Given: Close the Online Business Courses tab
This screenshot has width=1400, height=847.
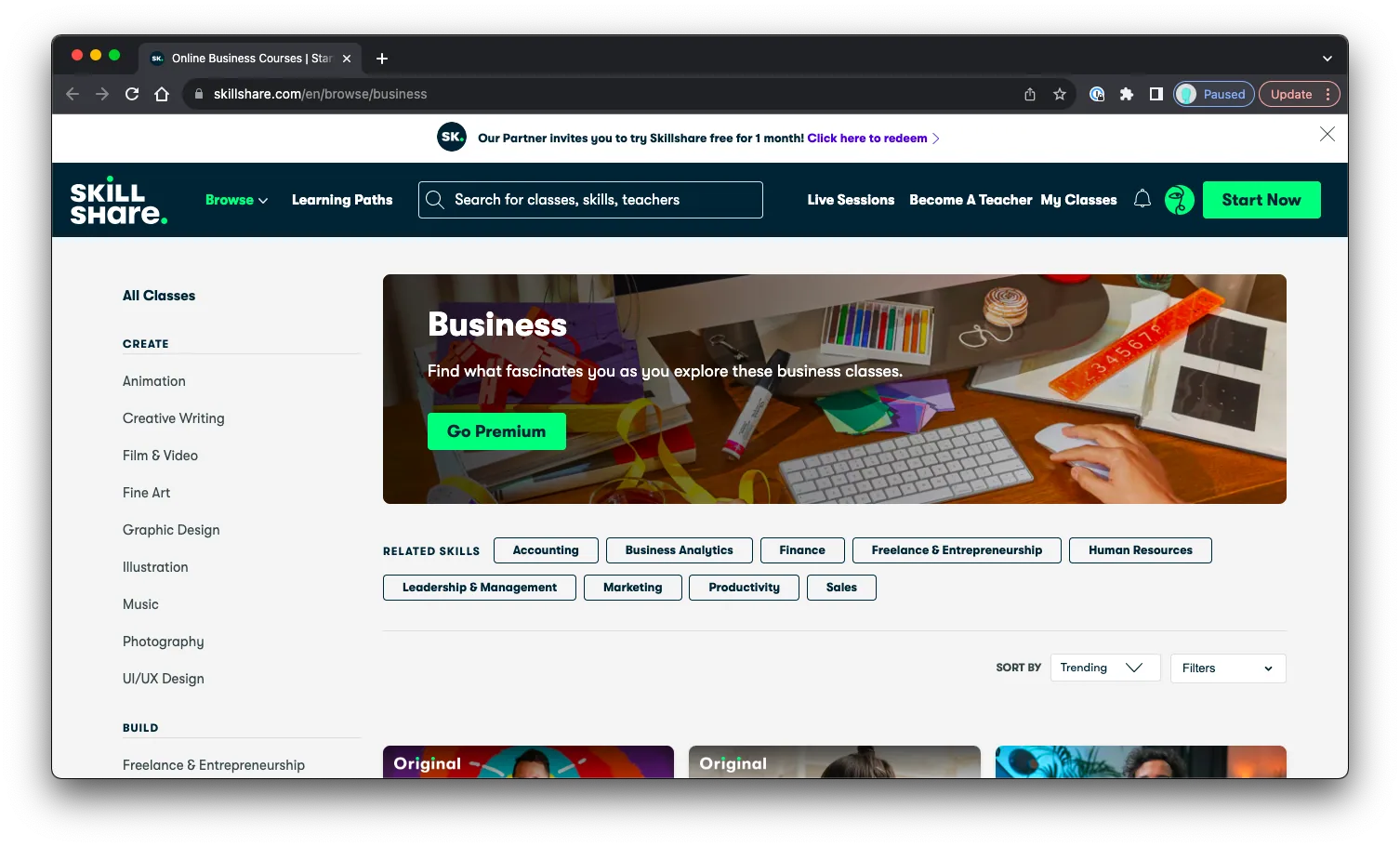Looking at the screenshot, I should pyautogui.click(x=347, y=59).
